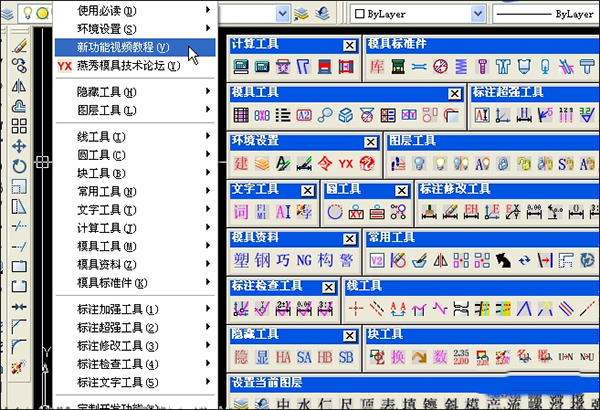Click the 词 icon in 文字工具
600x410 pixels.
tap(241, 212)
